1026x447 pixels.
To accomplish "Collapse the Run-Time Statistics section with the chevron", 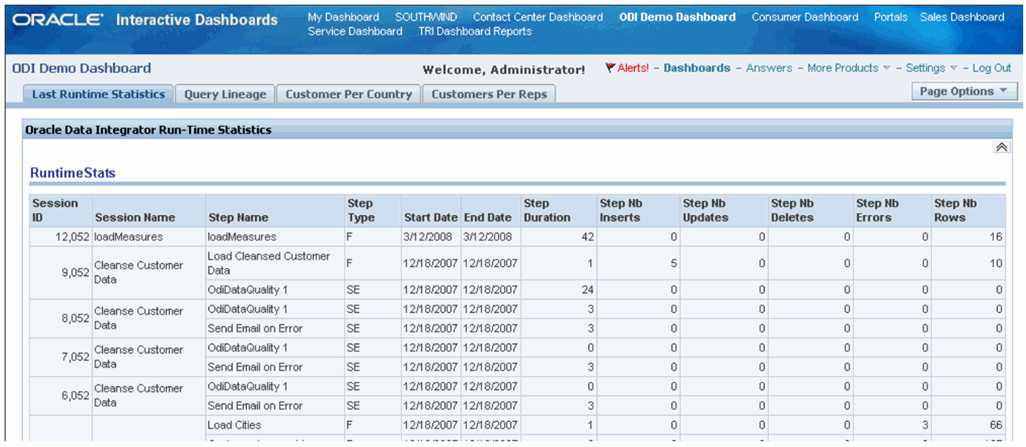I will [1000, 147].
